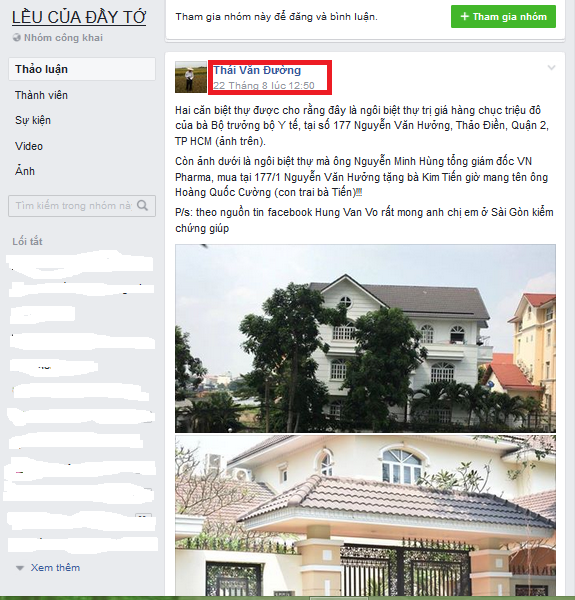Click the Lối tắt shortcuts heading
The image size is (575, 600).
click(27, 241)
